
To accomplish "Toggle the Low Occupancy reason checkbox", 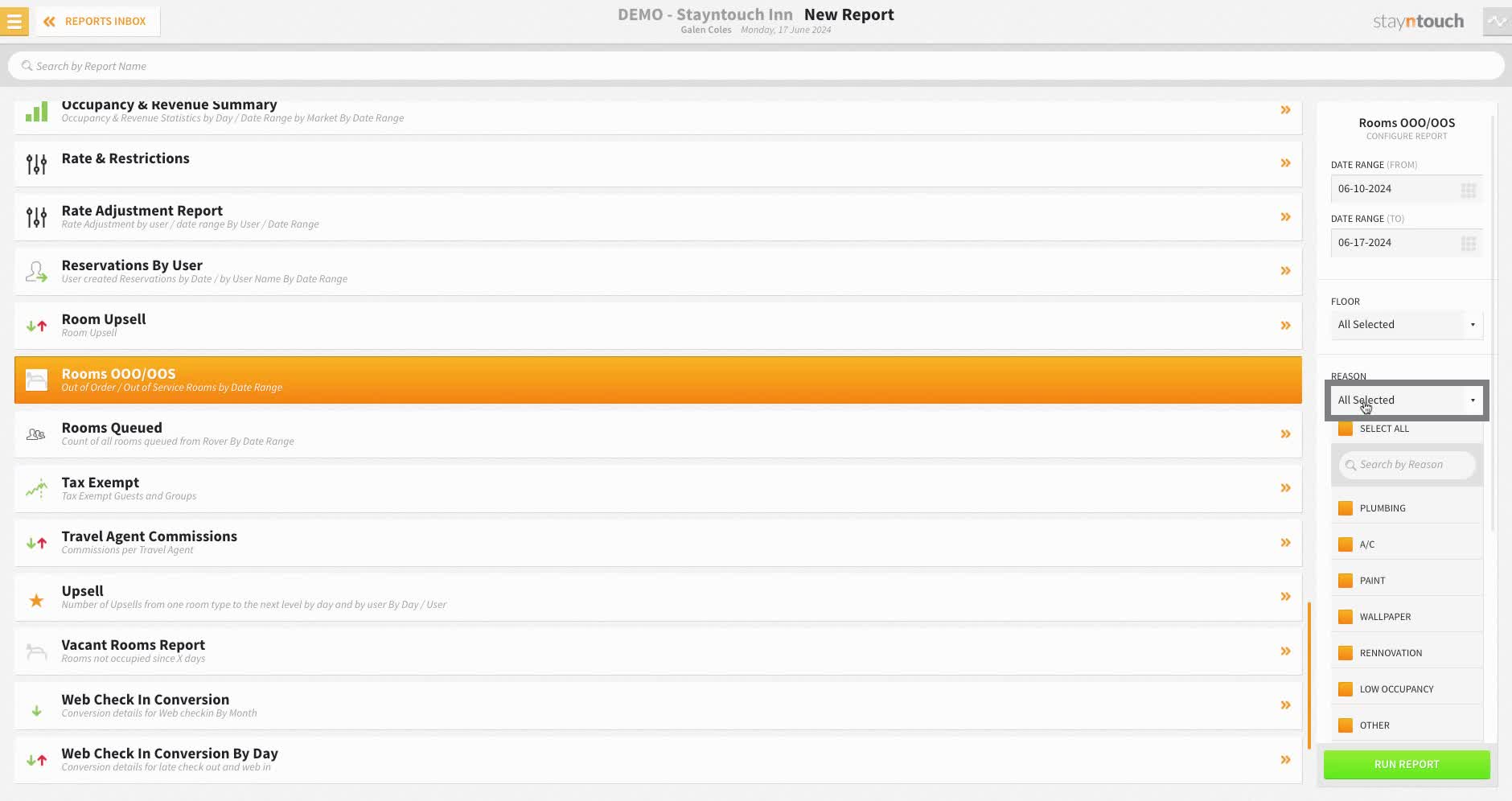I will [x=1346, y=689].
